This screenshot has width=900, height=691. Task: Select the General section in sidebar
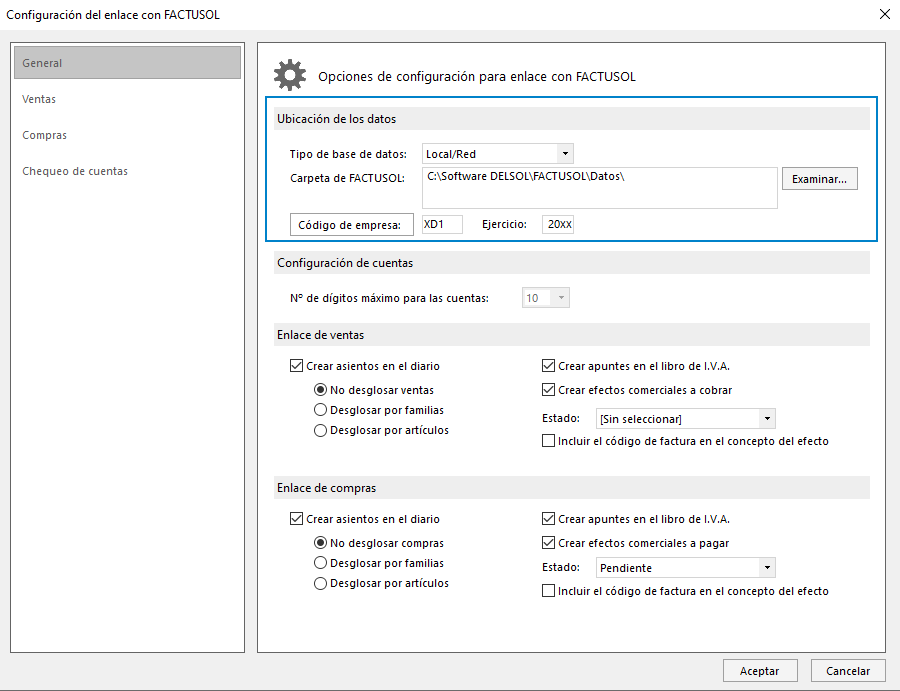(127, 63)
